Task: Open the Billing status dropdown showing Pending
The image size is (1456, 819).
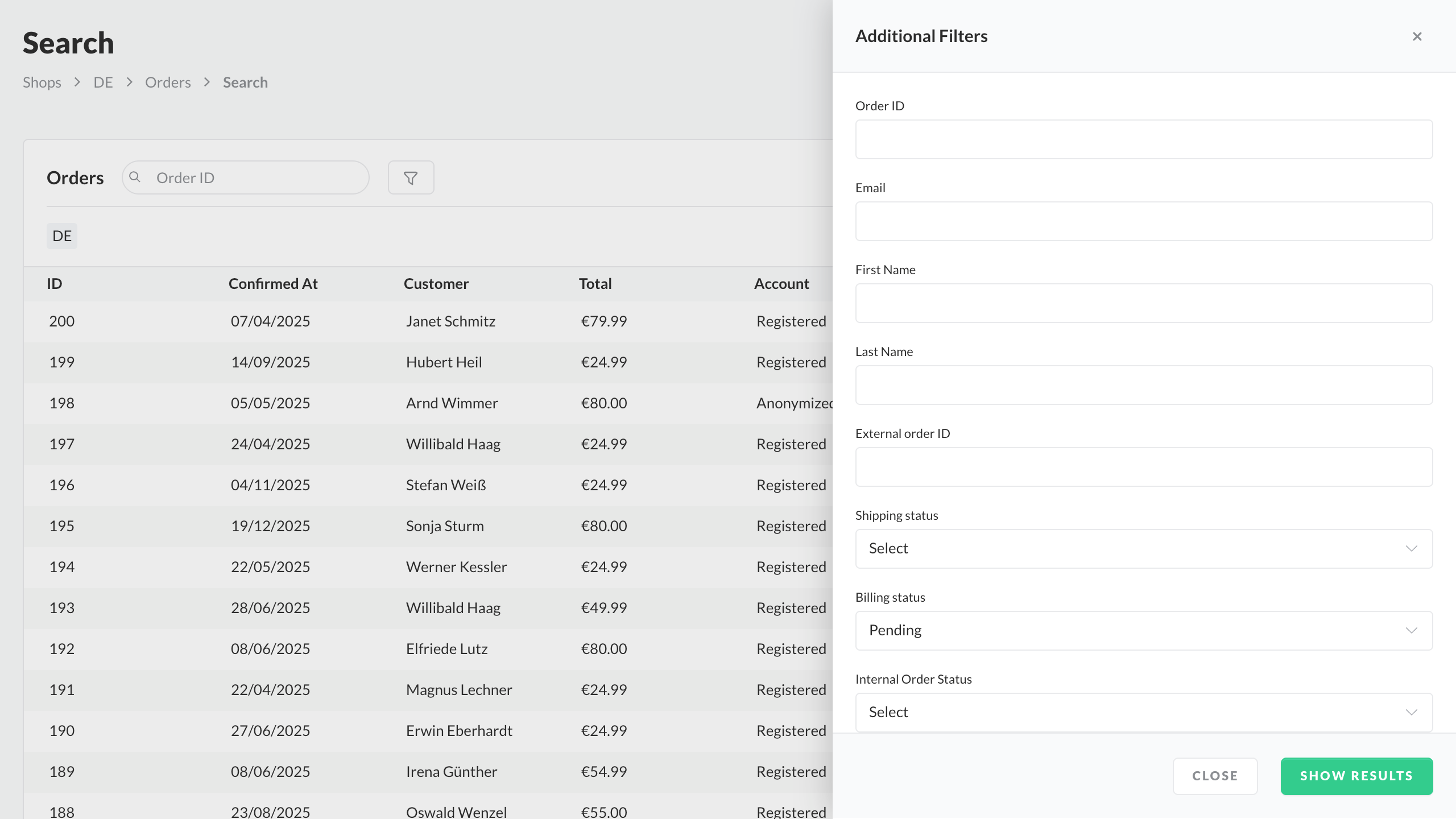Action: [1143, 630]
